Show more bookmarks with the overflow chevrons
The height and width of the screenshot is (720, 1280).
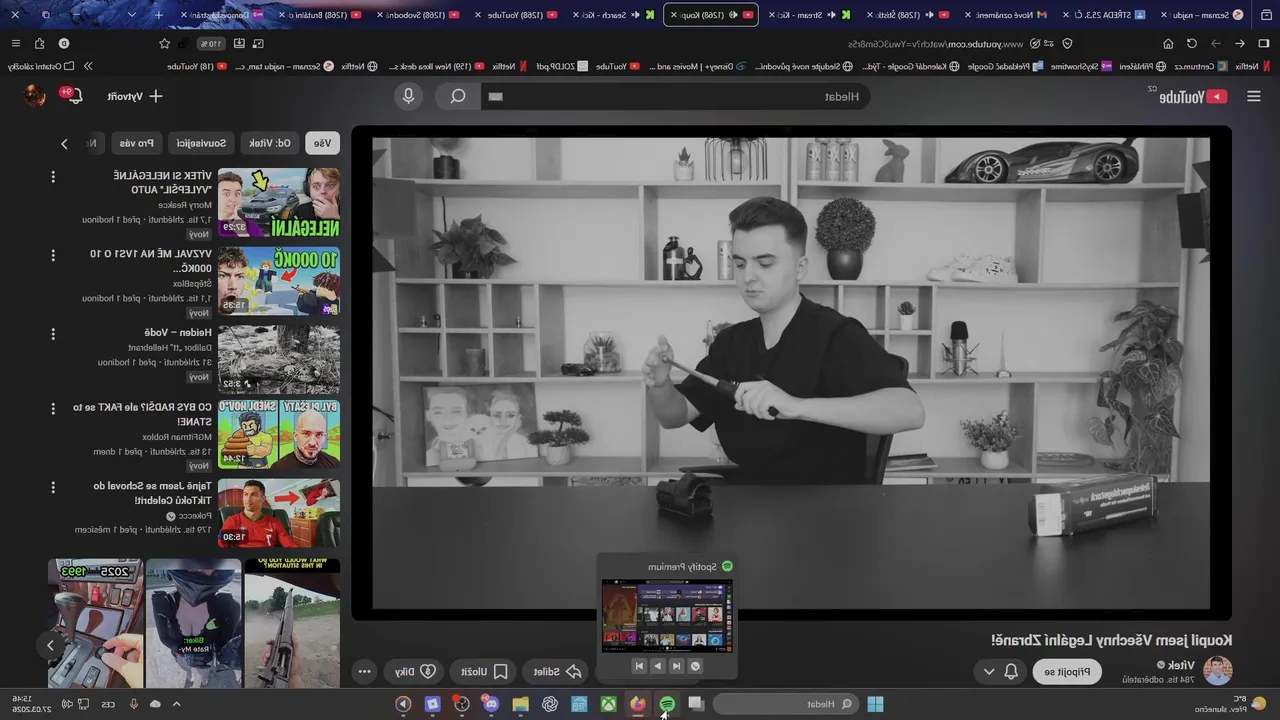pyautogui.click(x=88, y=66)
